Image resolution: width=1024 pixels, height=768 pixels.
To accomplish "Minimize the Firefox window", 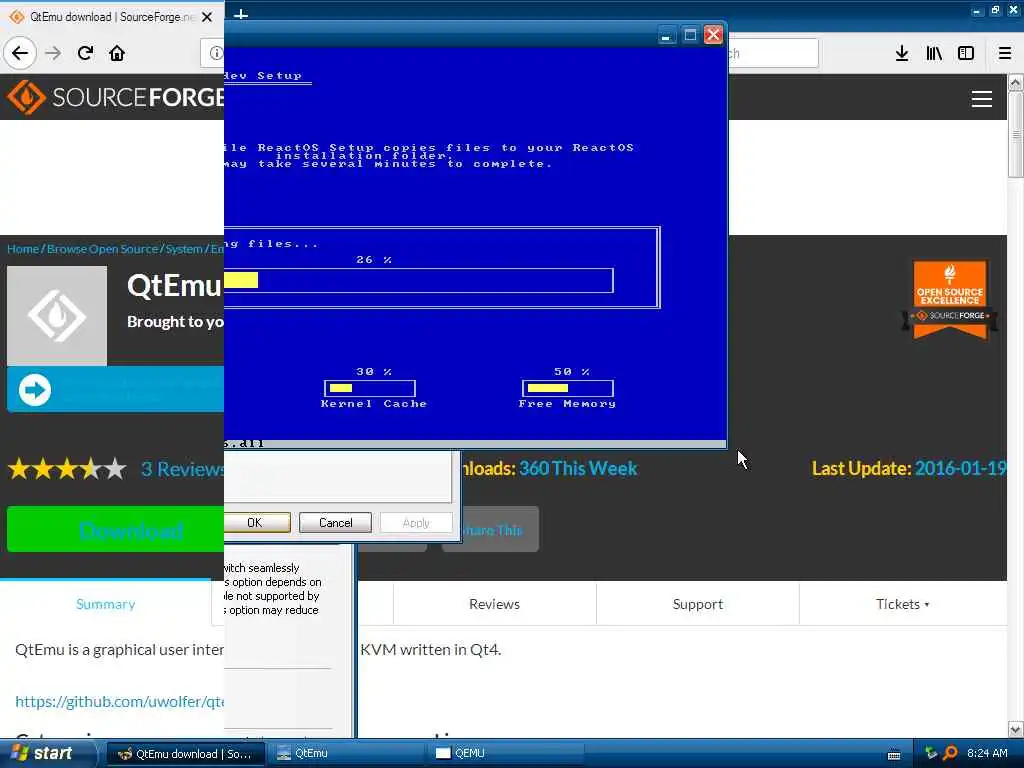I will pyautogui.click(x=976, y=10).
